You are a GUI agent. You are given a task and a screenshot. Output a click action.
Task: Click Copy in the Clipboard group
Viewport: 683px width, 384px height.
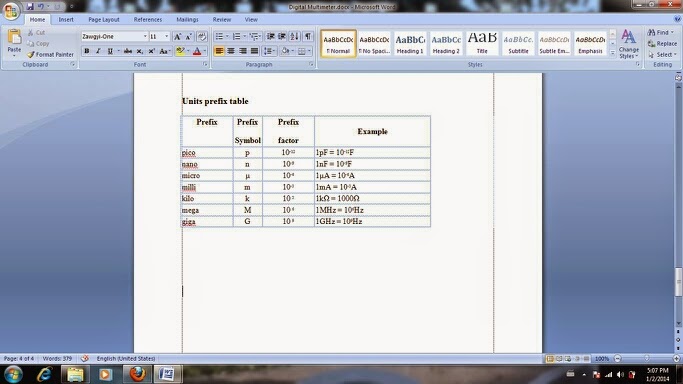click(x=38, y=44)
